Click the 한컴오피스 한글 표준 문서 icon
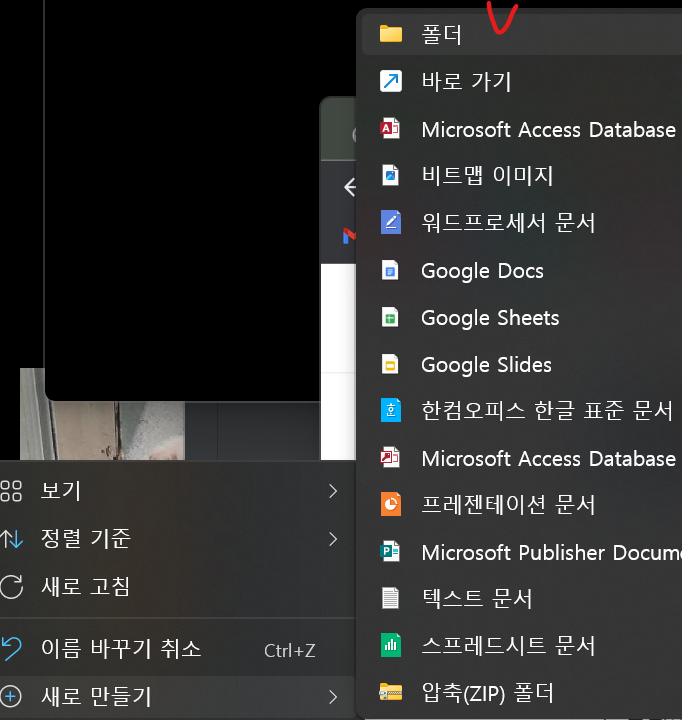The width and height of the screenshot is (682, 720). coord(391,410)
